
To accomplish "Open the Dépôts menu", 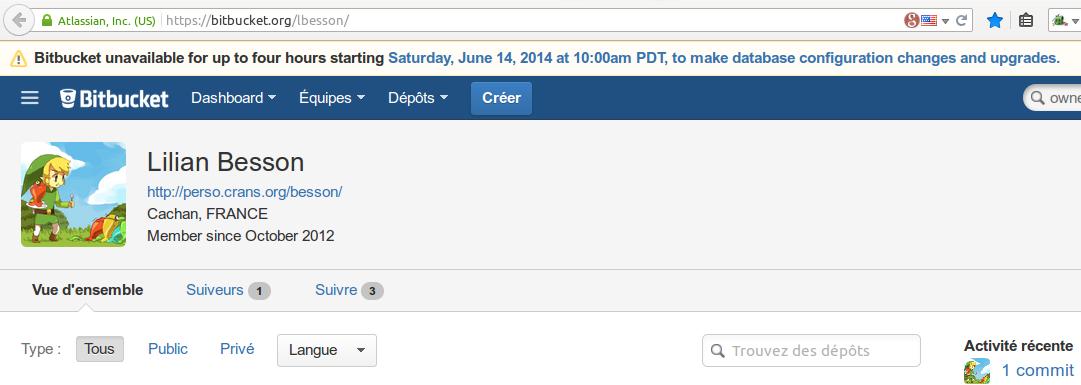I will [x=418, y=98].
